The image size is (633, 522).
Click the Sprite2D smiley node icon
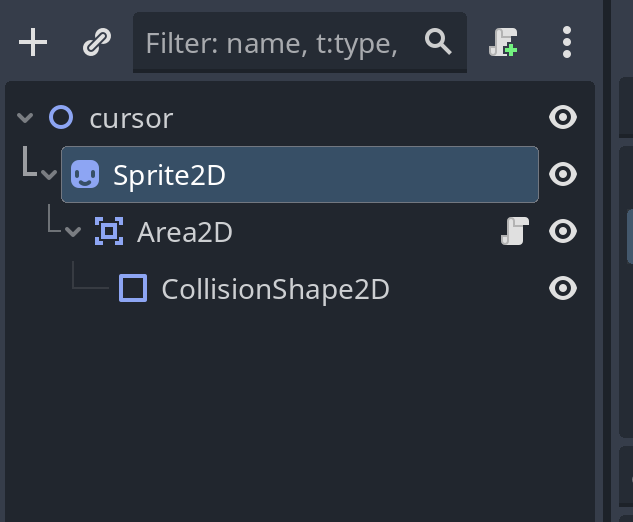tap(85, 174)
